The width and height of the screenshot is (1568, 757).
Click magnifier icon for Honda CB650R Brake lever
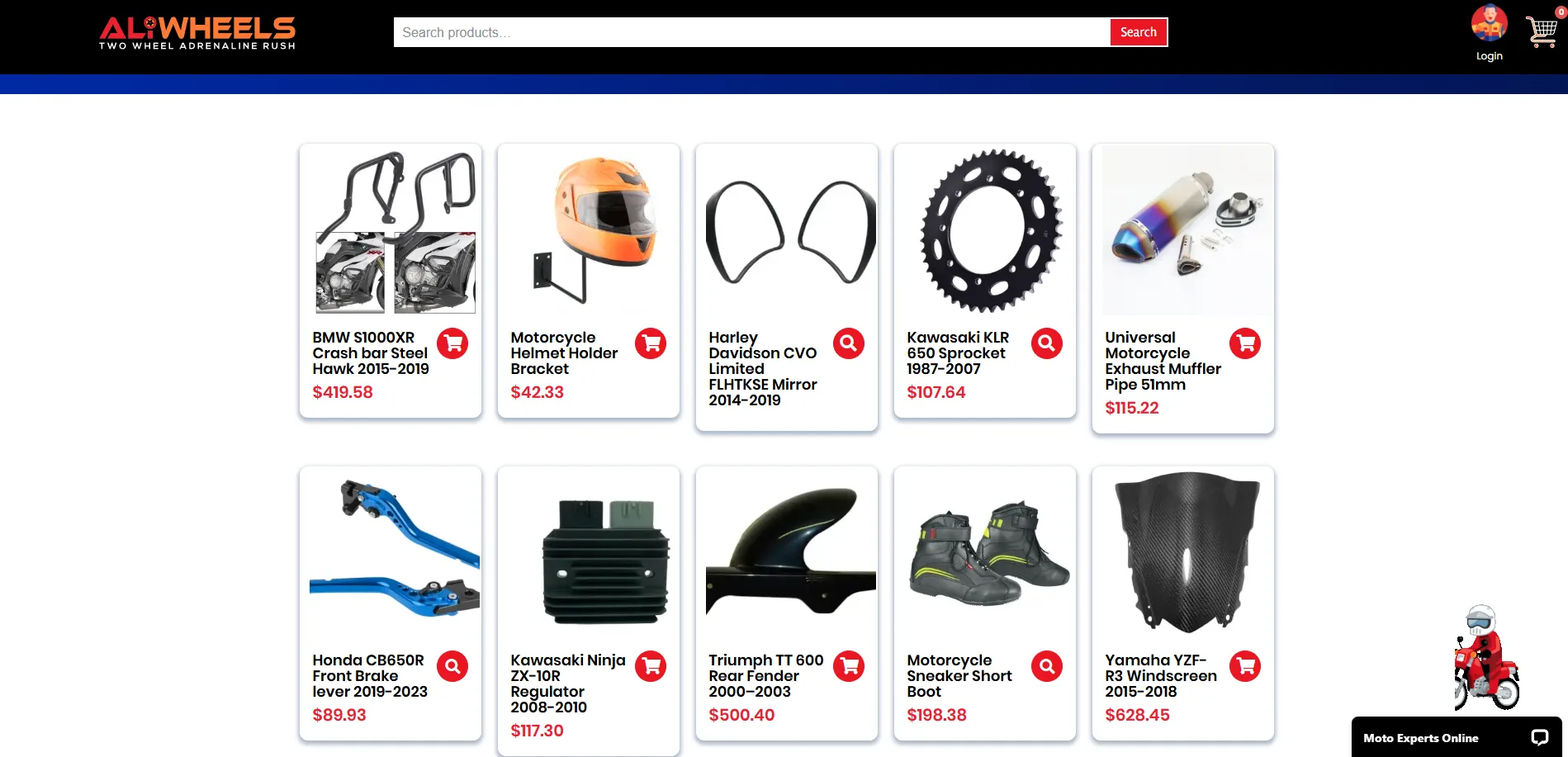(x=452, y=666)
